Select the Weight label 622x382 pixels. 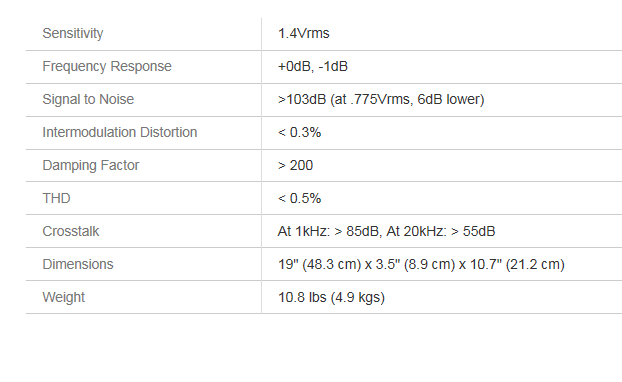pyautogui.click(x=63, y=297)
